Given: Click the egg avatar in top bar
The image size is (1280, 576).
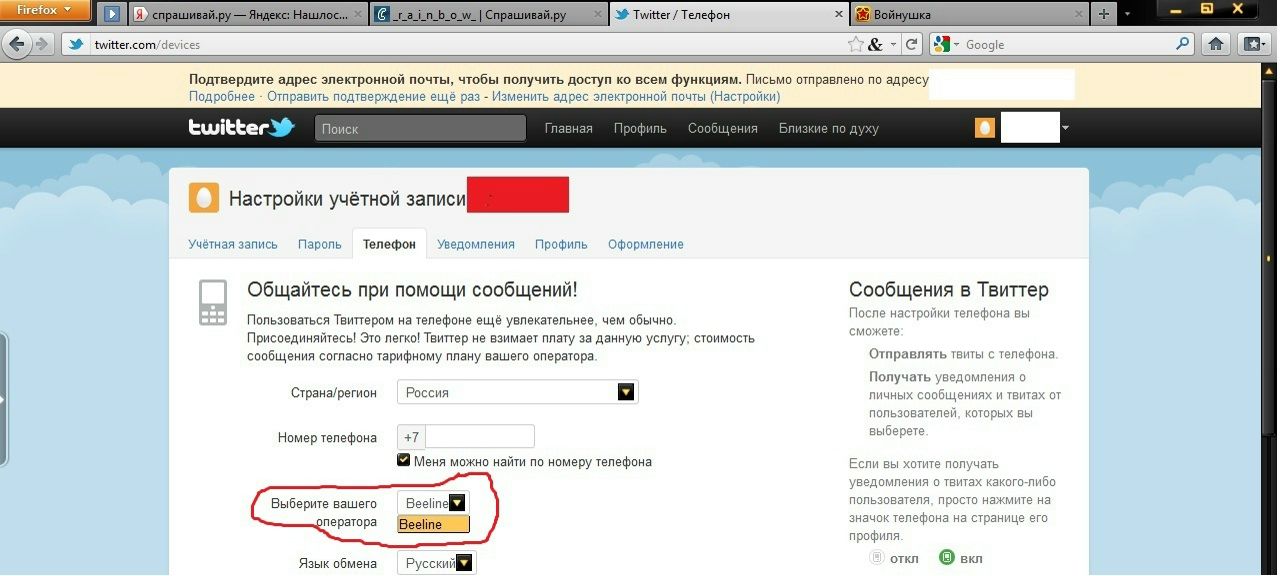Looking at the screenshot, I should tap(985, 128).
